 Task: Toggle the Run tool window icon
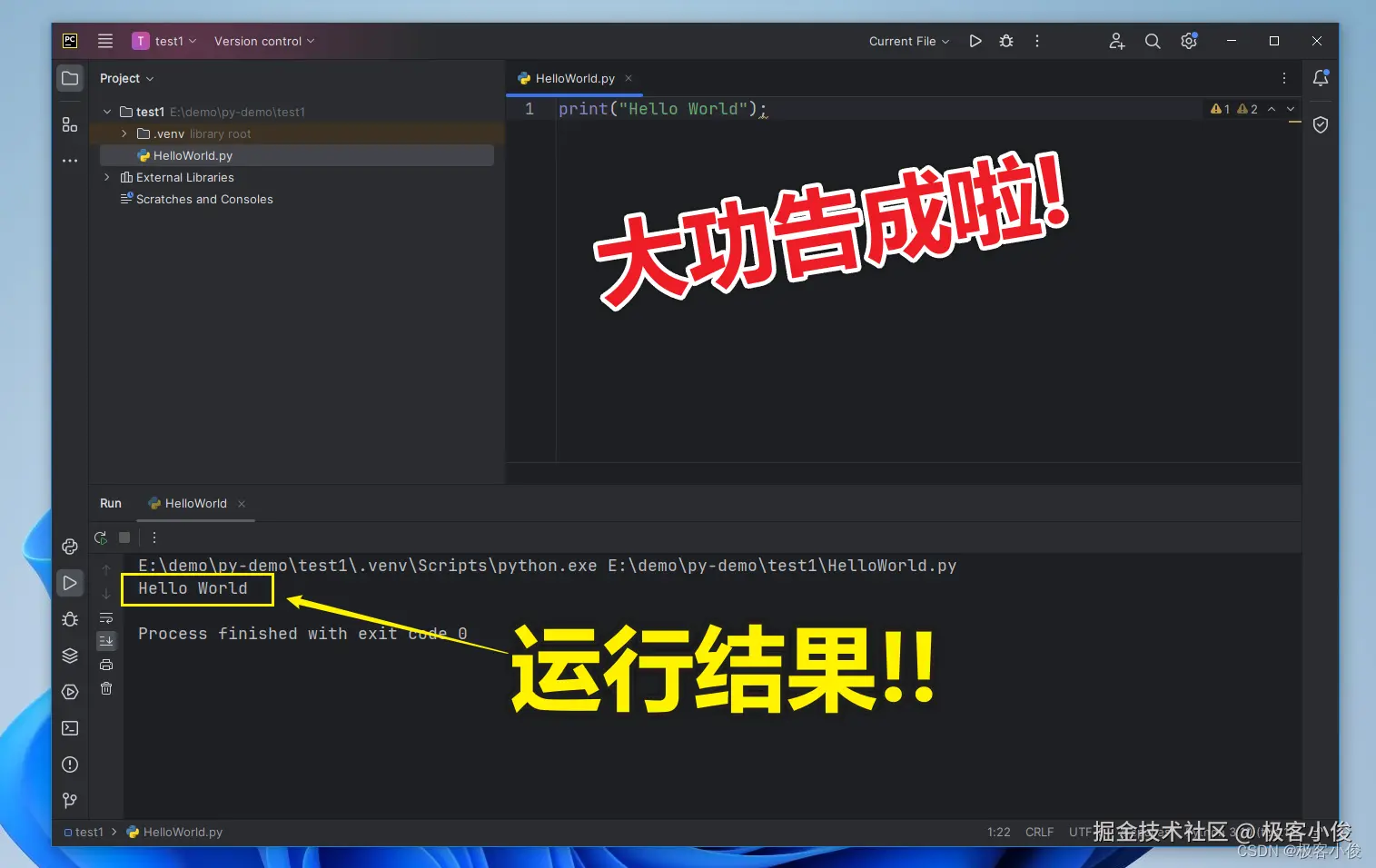(70, 583)
